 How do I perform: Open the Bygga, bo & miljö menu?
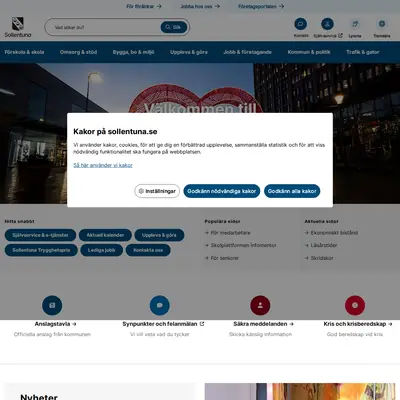(133, 52)
